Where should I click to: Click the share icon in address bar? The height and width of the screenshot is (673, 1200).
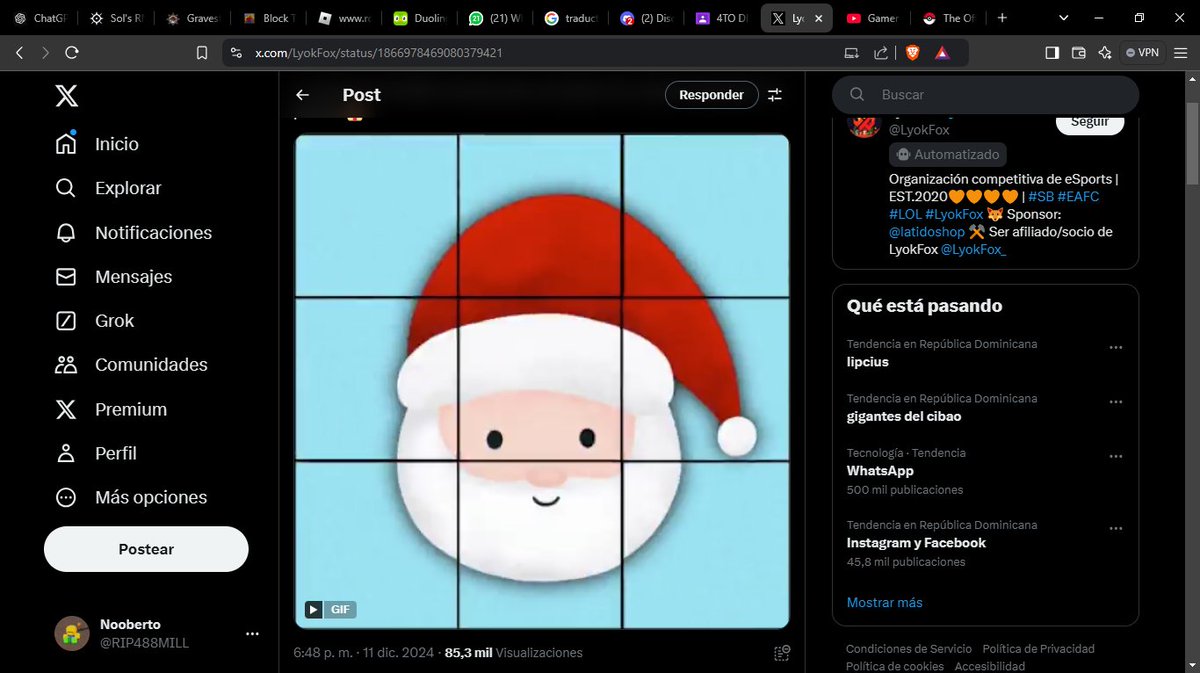tap(881, 53)
